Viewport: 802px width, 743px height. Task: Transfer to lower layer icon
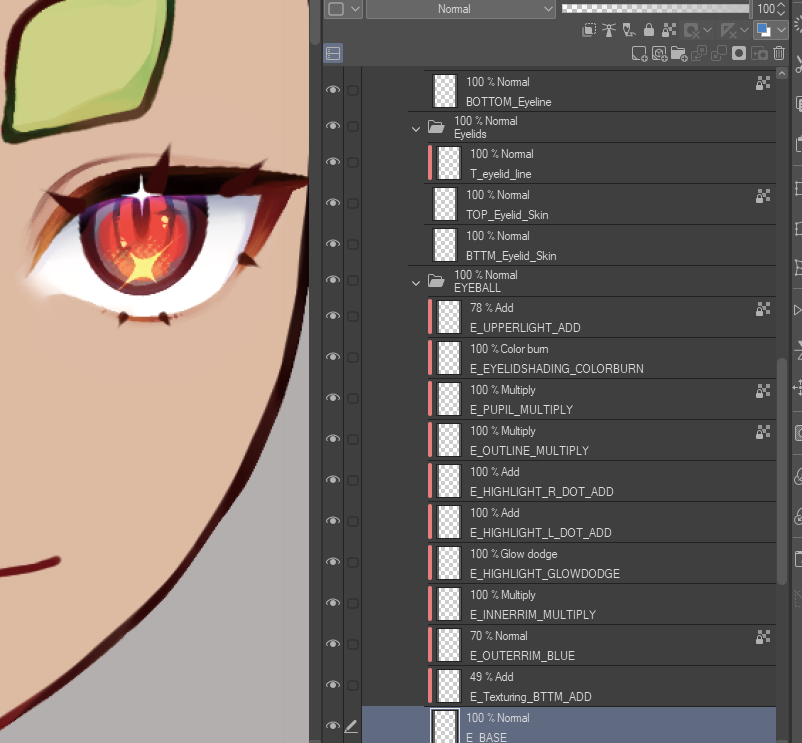pyautogui.click(x=699, y=54)
